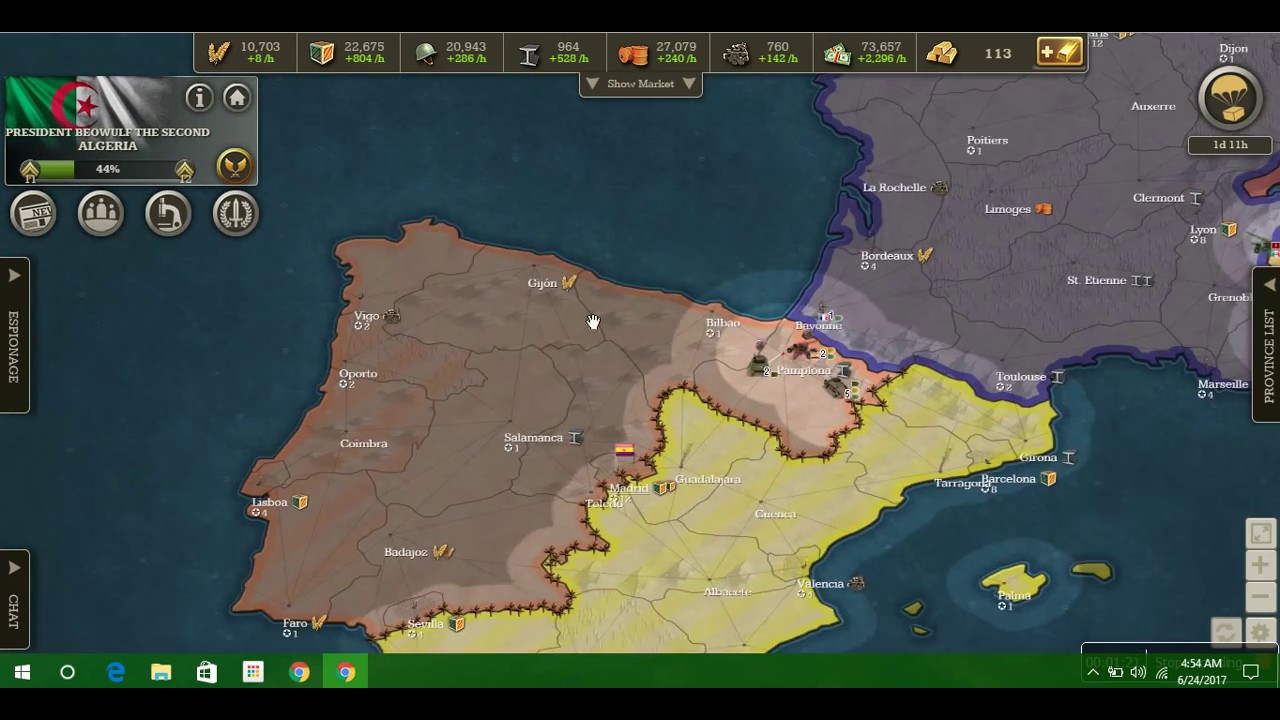1280x720 pixels.
Task: Open the coalitions sword wreath icon
Action: (x=236, y=213)
